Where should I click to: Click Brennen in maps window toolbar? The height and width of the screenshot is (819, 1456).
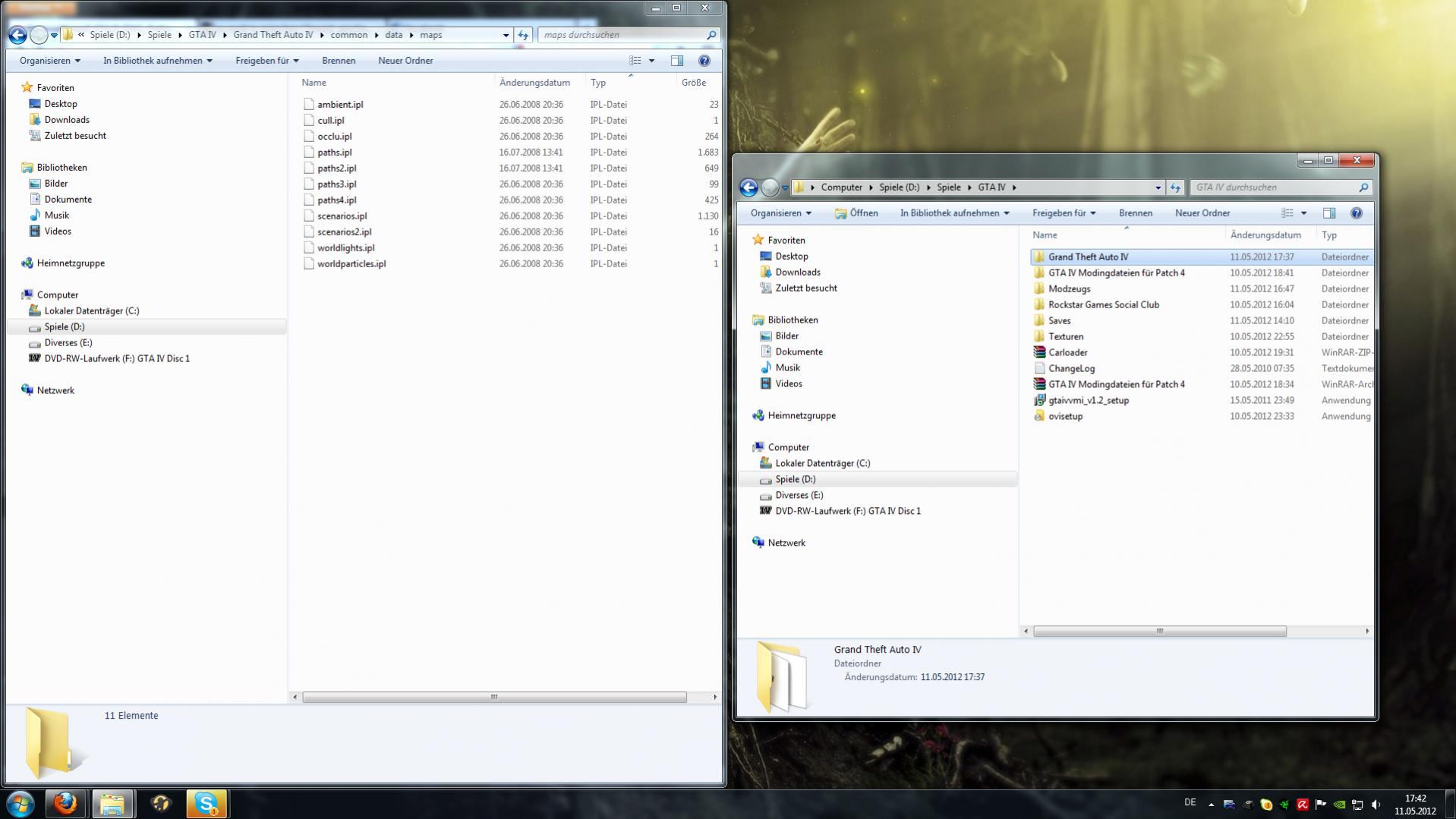point(339,61)
